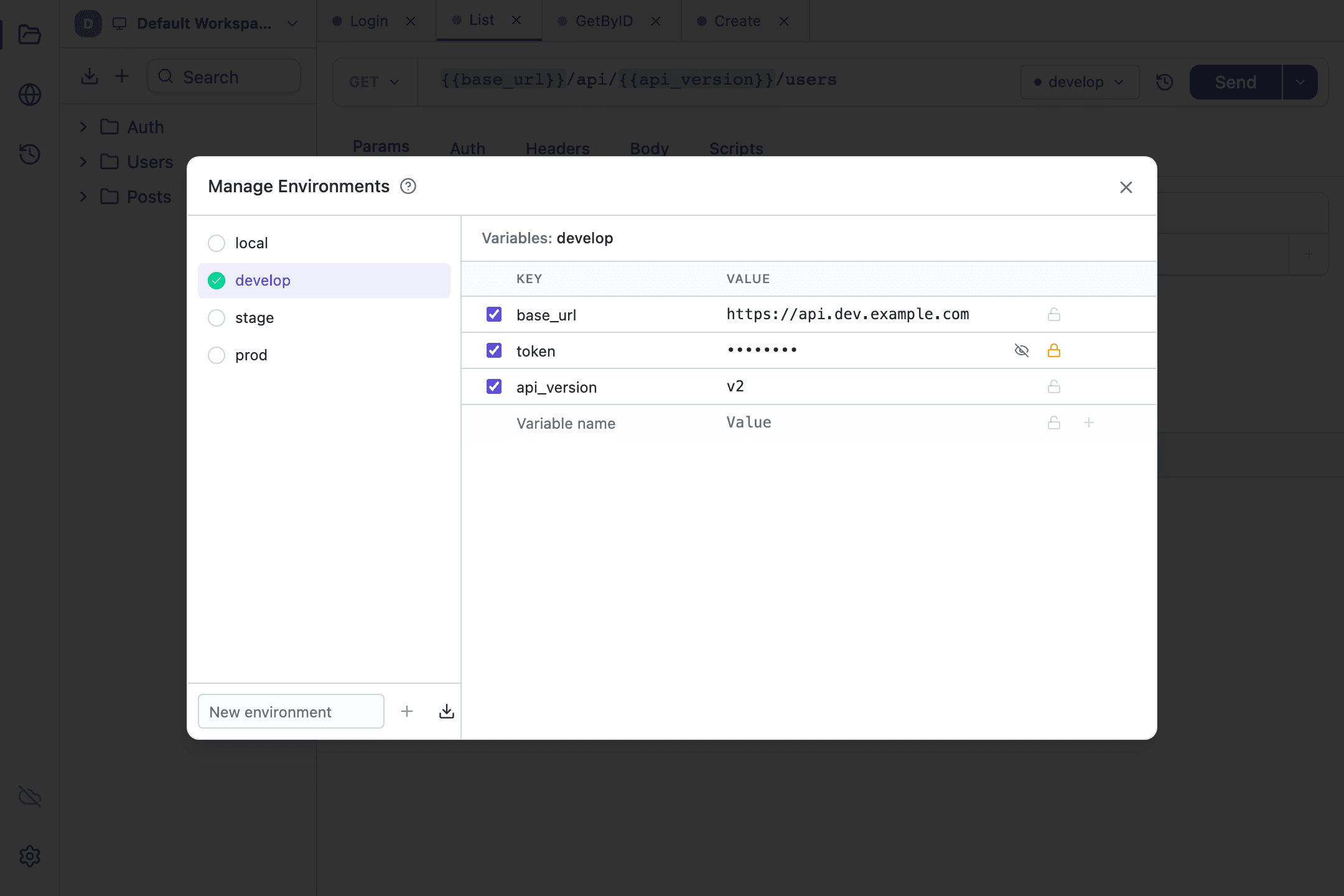Screen dimensions: 1344x896
Task: Open settings gear in left sidebar
Action: [x=29, y=856]
